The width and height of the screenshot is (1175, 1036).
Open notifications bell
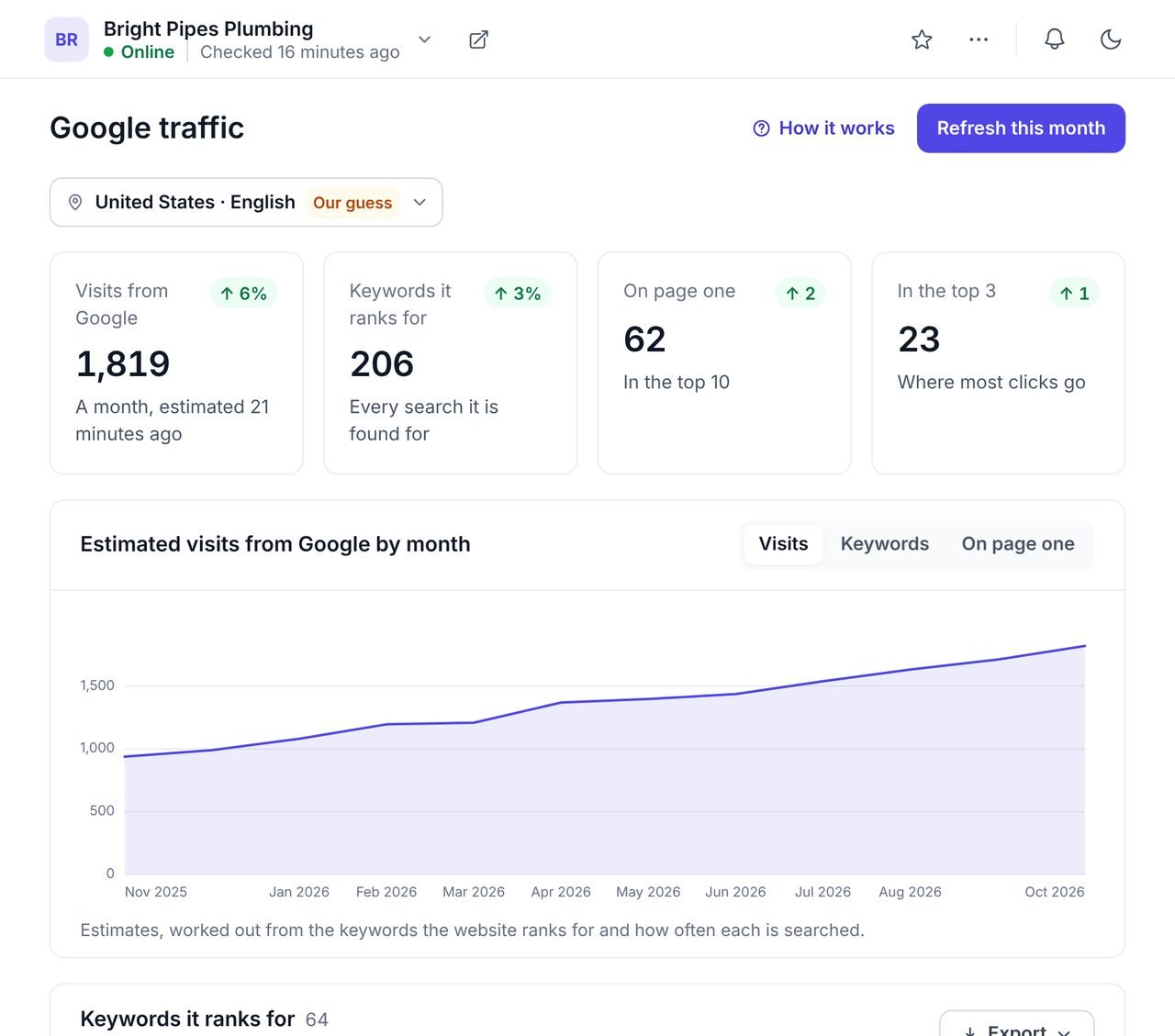1055,39
